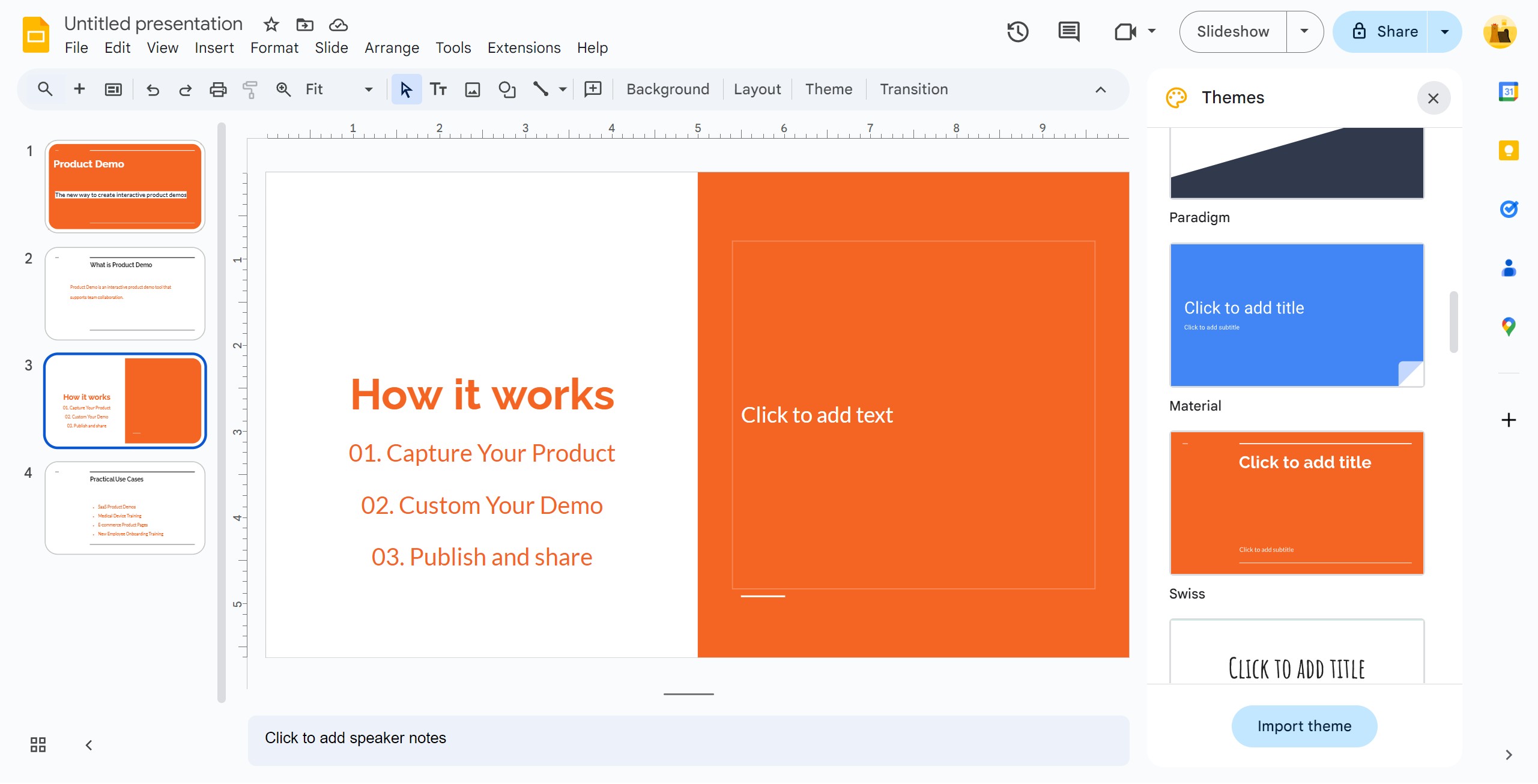Open Google Tasks side panel icon

click(x=1509, y=209)
